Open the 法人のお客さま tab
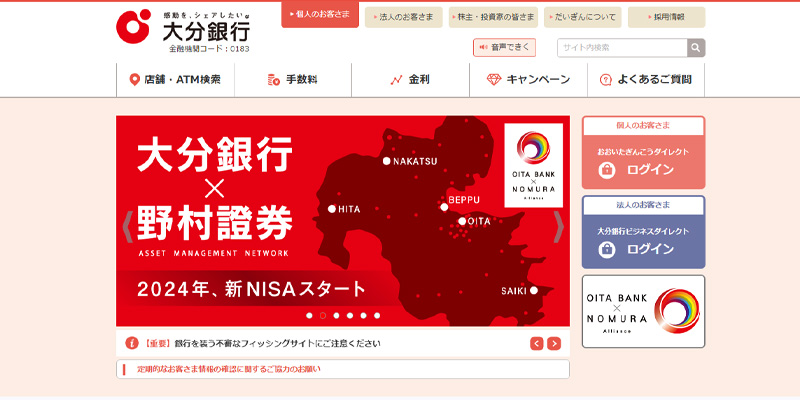800x400 pixels. (404, 17)
